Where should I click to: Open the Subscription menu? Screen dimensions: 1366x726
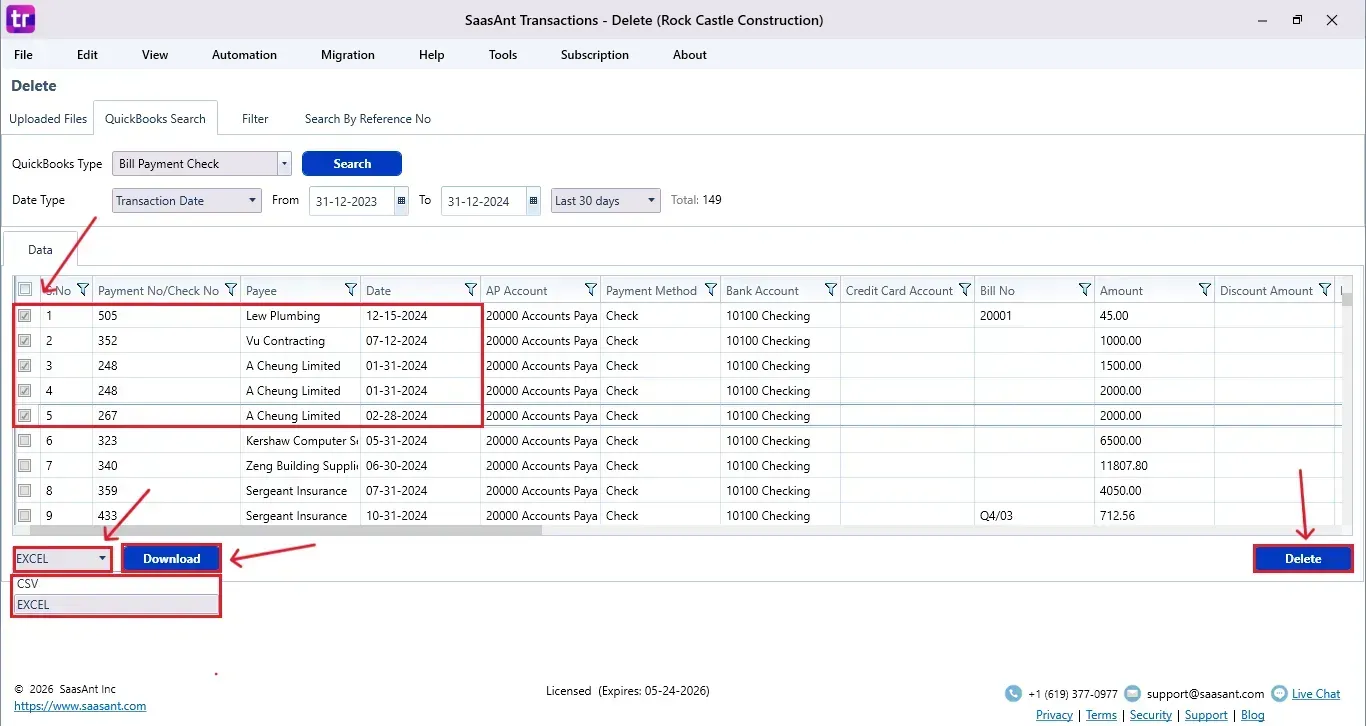(x=595, y=55)
